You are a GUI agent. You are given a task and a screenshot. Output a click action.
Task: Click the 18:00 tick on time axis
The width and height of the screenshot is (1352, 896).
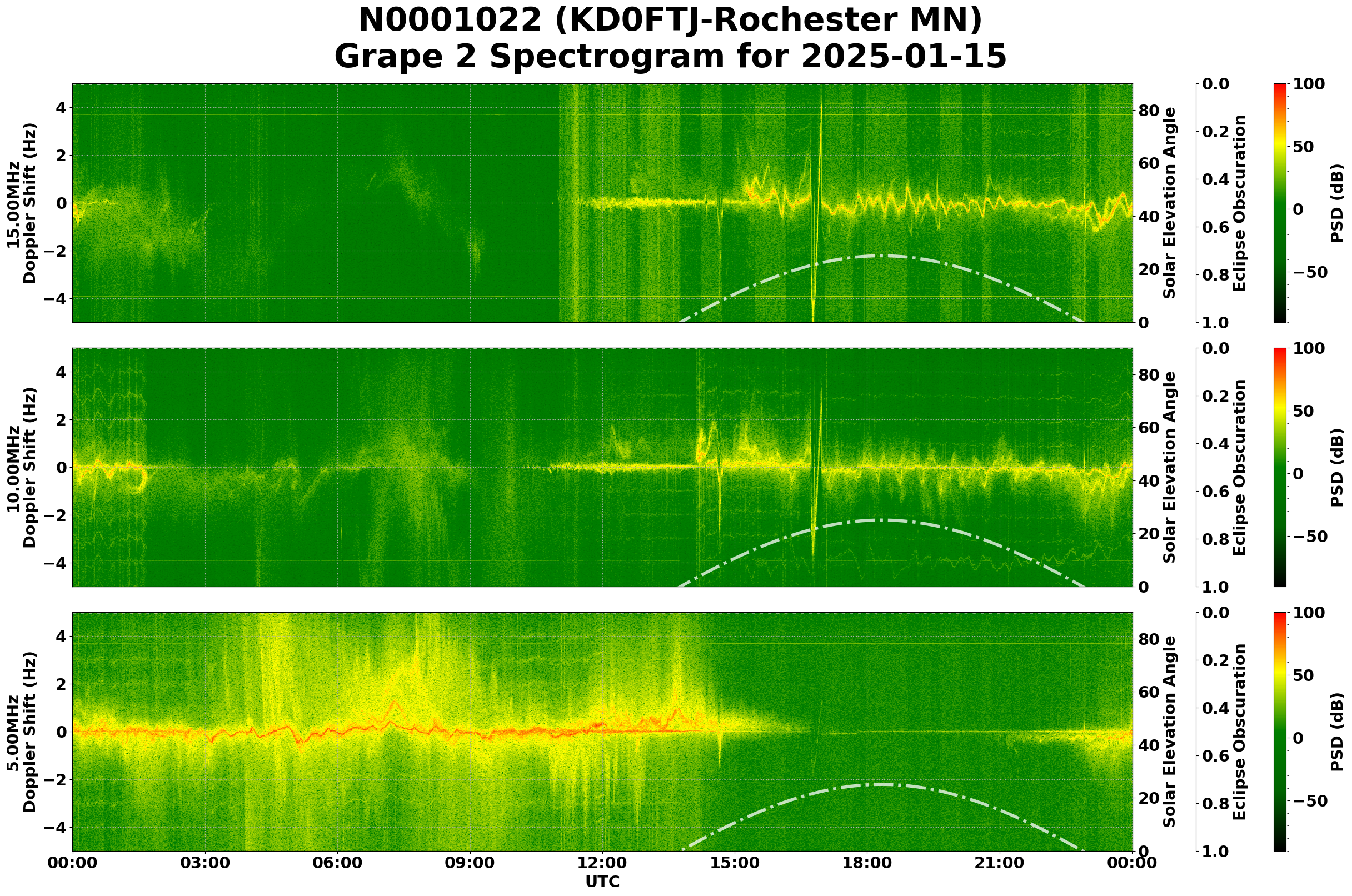(x=867, y=863)
